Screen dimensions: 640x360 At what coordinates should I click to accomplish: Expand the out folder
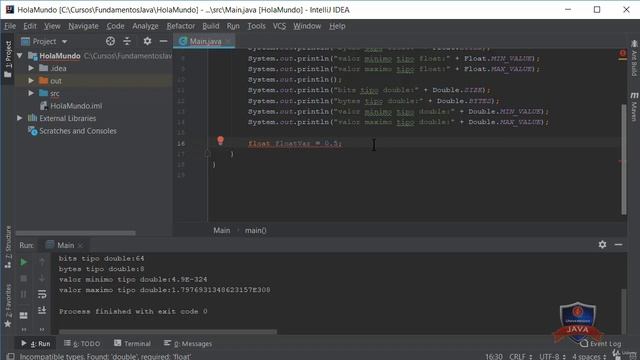click(31, 81)
